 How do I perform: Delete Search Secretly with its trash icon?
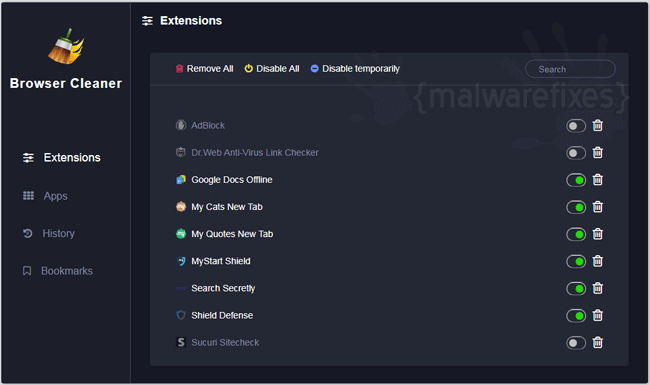[597, 288]
